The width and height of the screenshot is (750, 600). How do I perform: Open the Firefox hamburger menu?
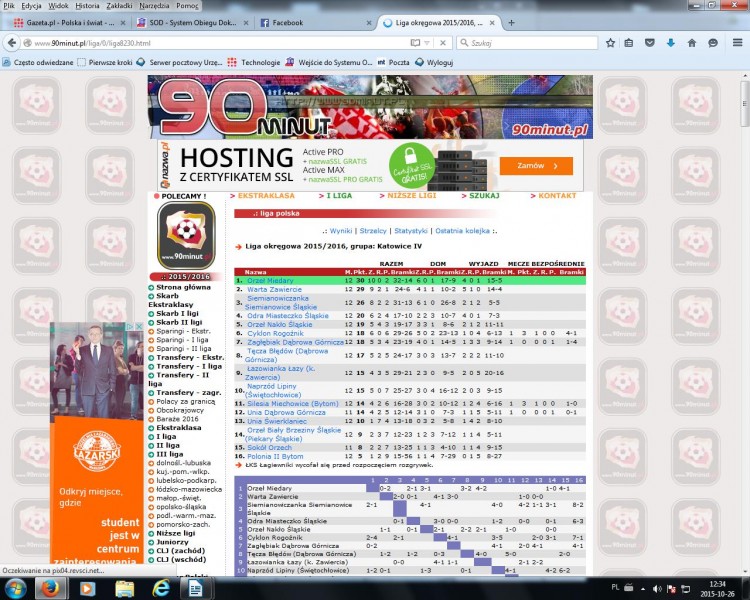coord(738,43)
